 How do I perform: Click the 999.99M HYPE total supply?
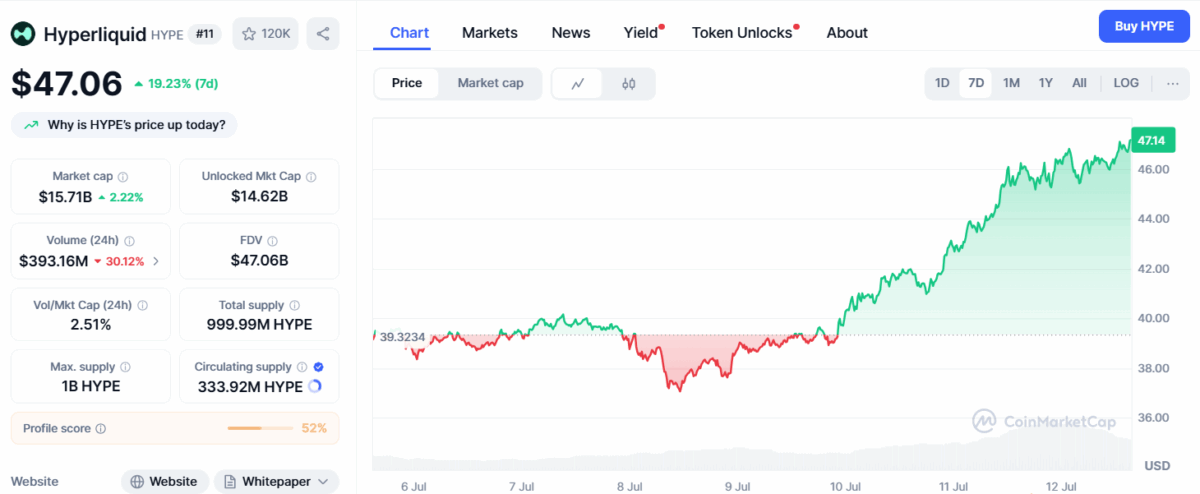point(259,325)
